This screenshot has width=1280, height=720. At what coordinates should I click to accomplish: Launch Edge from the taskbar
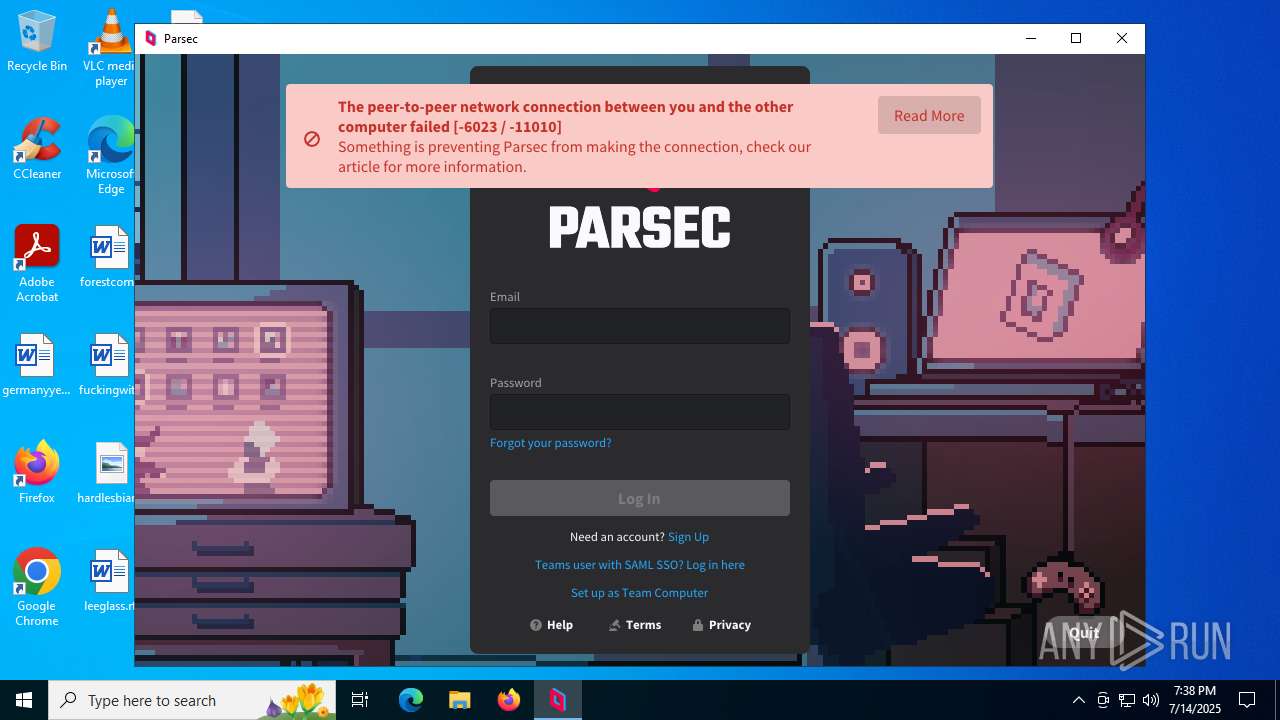(x=411, y=700)
